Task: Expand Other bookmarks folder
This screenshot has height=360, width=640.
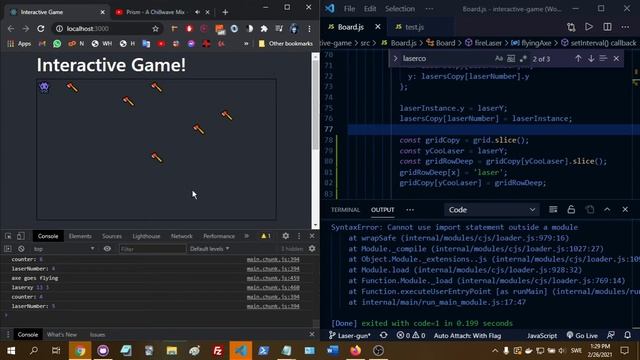Action: click(x=286, y=43)
